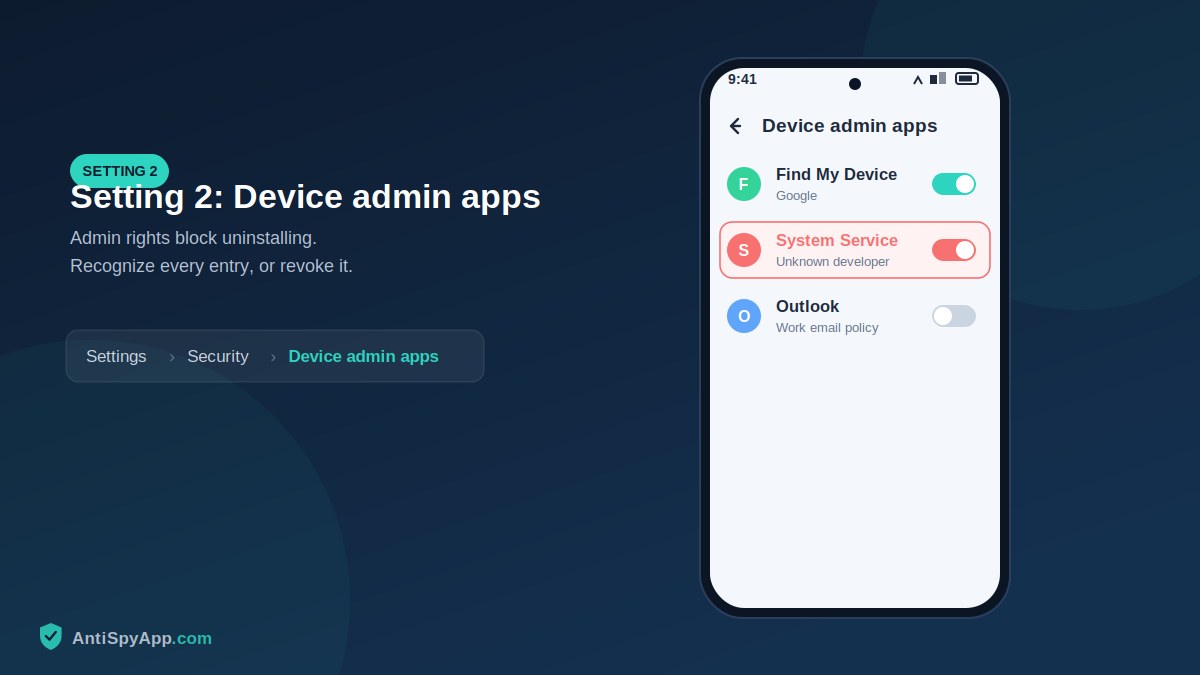Screen dimensions: 1200x675
Task: Turn off the System Service admin toggle
Action: 954,250
